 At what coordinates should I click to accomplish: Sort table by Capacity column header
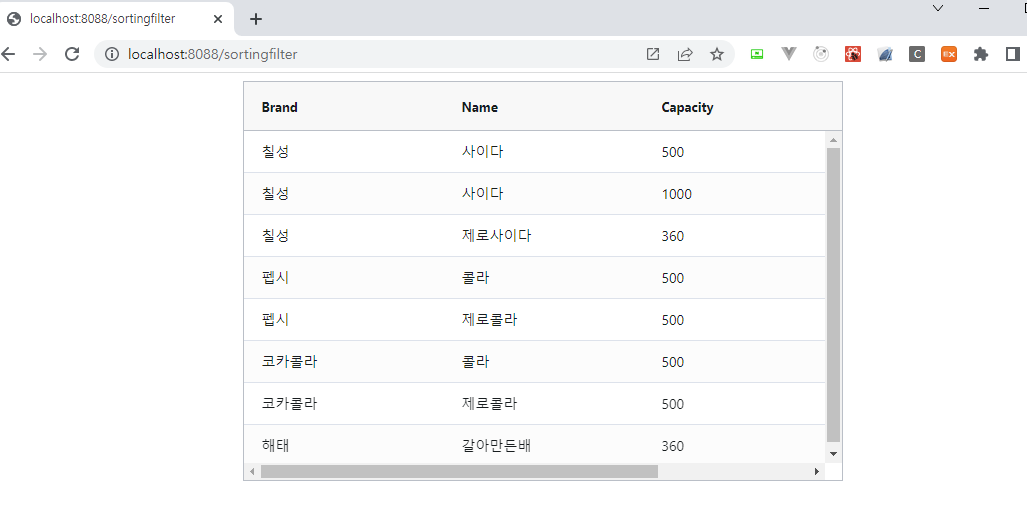pos(687,107)
